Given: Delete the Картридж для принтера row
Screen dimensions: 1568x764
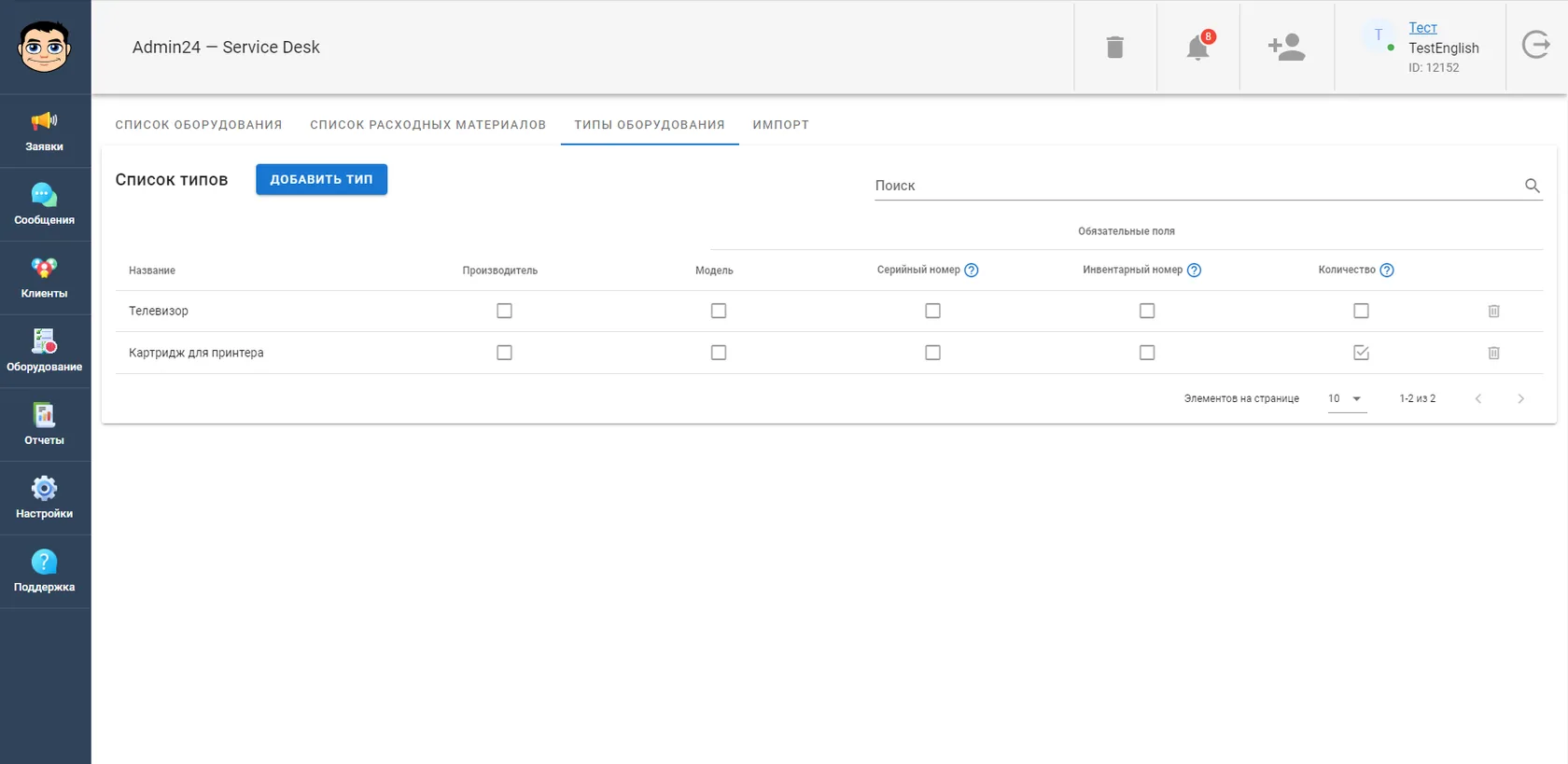Looking at the screenshot, I should (x=1493, y=353).
